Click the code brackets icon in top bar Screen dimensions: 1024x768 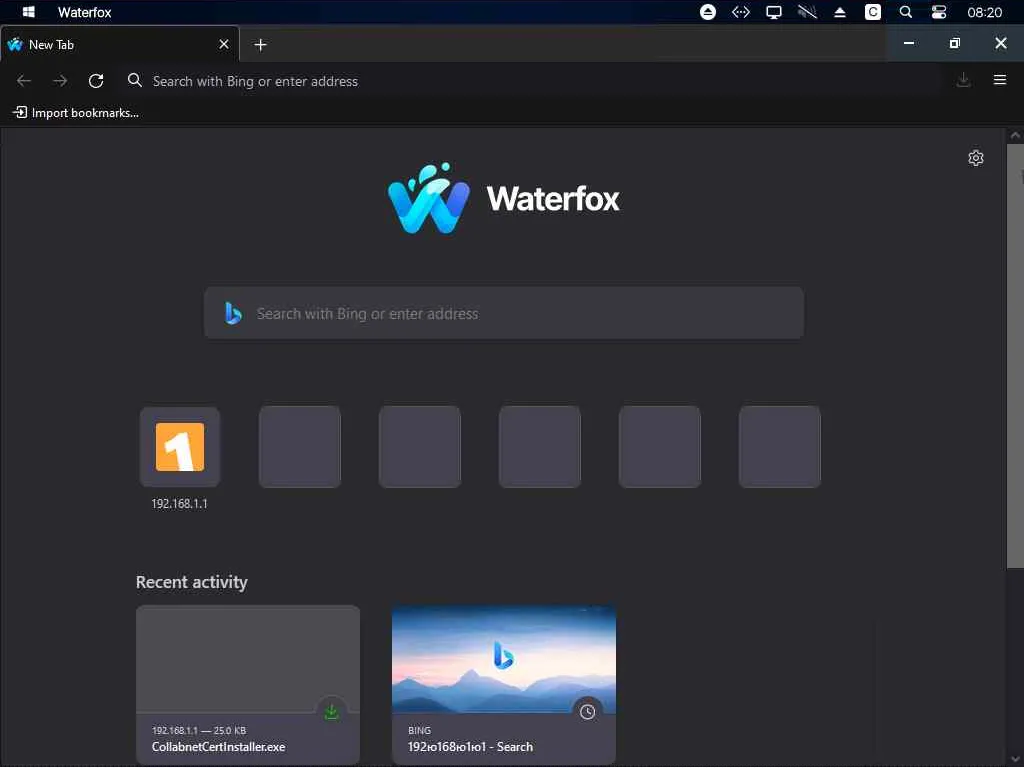[741, 12]
